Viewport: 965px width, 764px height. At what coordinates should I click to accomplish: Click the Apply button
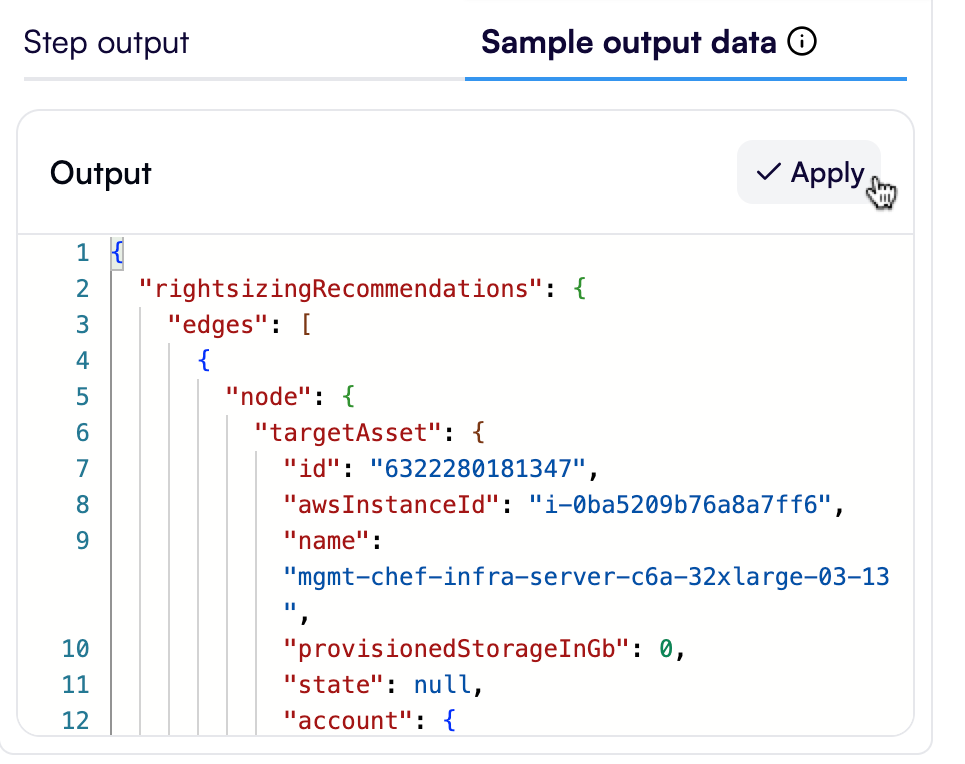[809, 172]
